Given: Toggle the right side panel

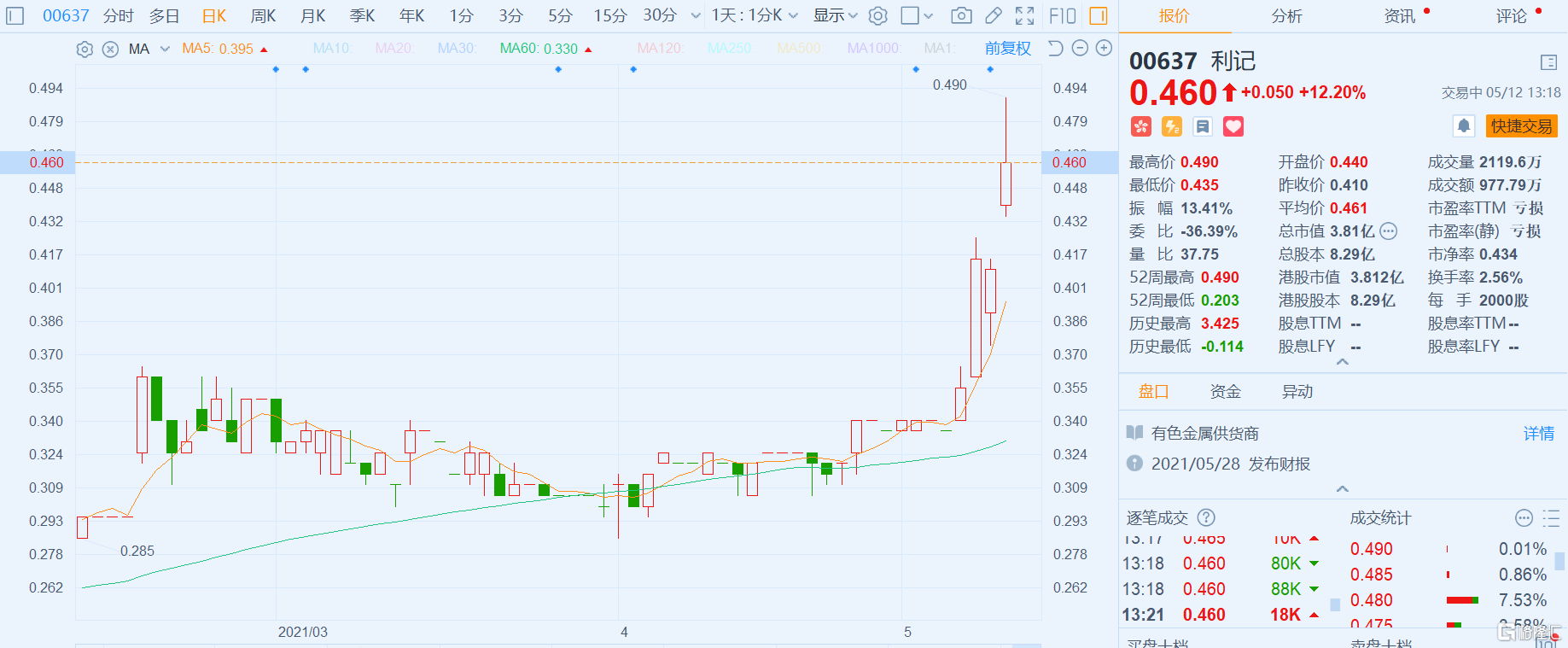Looking at the screenshot, I should coord(1099,15).
